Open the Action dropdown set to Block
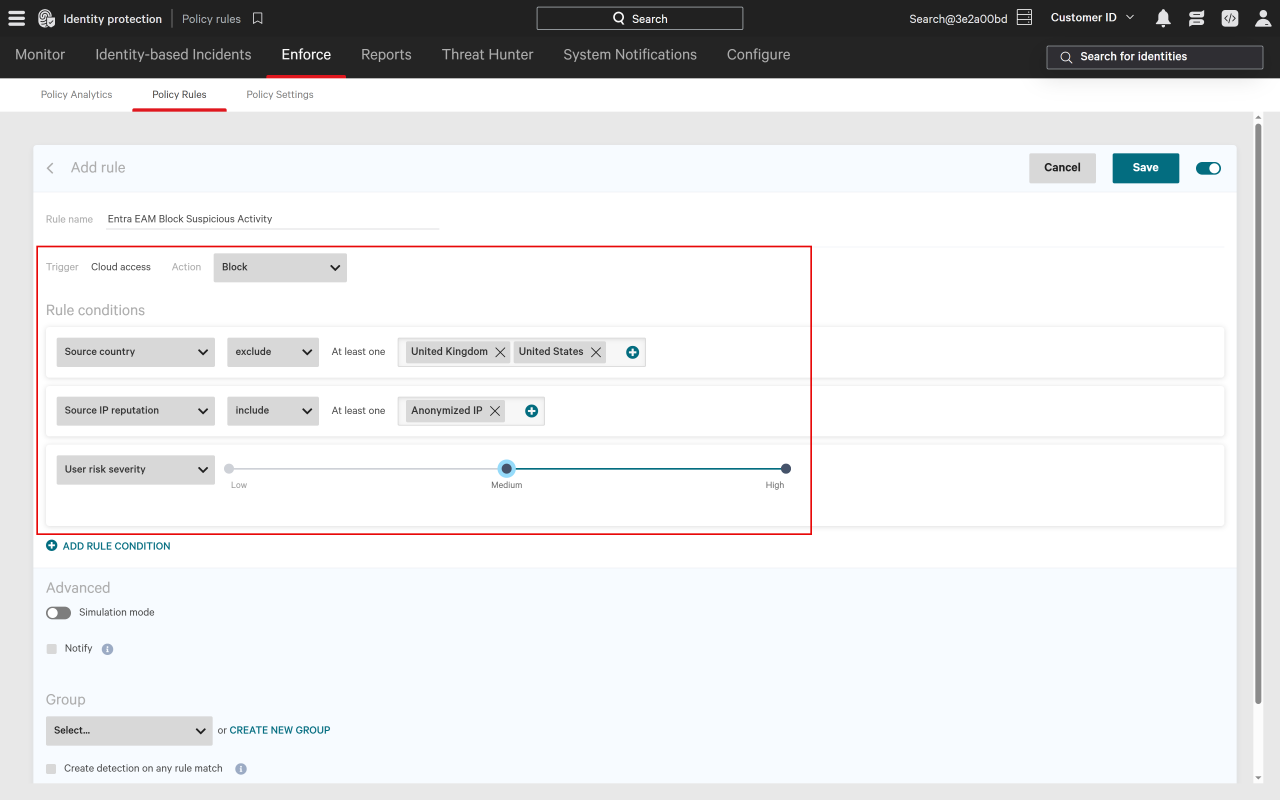 click(280, 267)
